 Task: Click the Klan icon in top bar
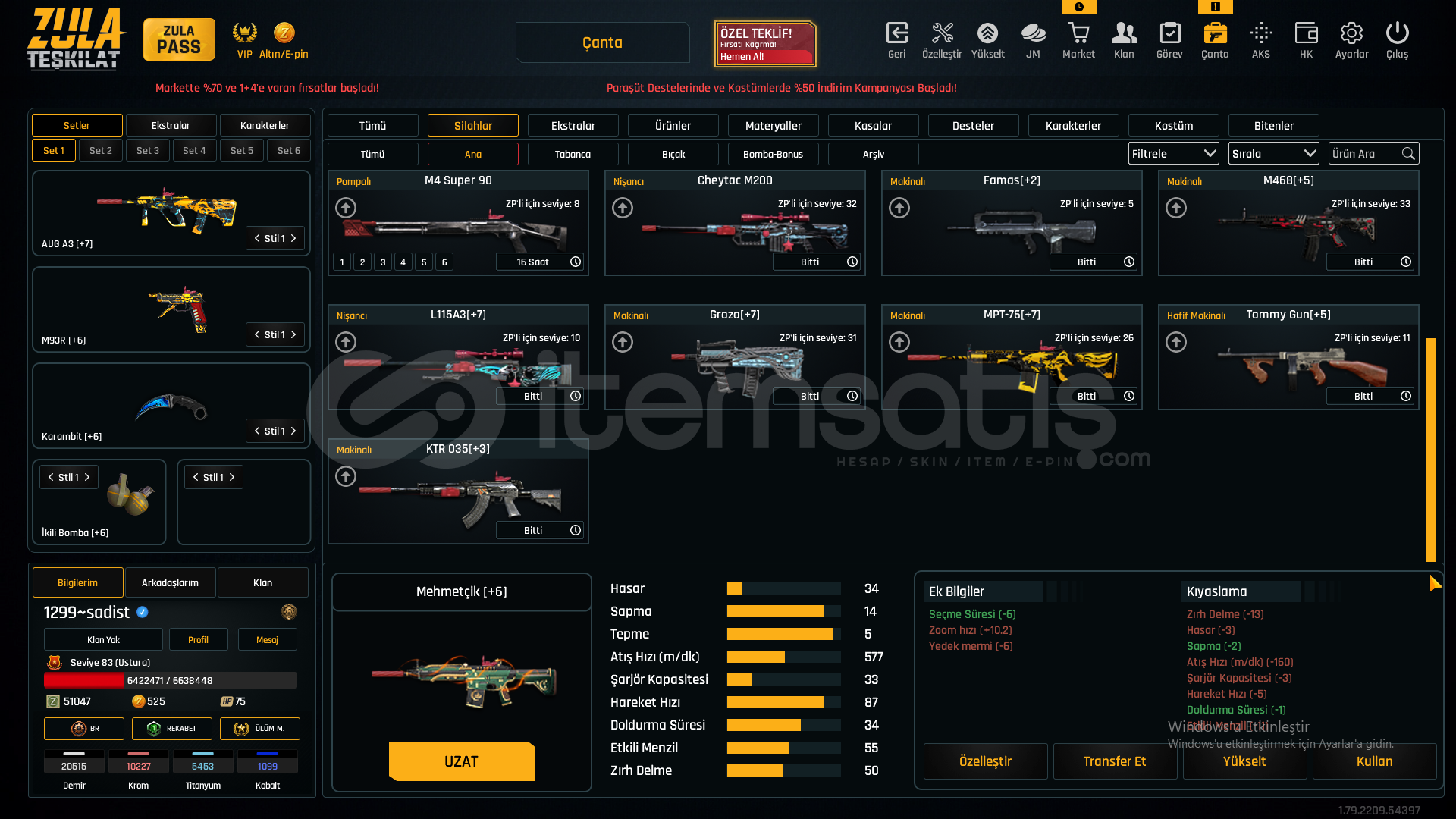click(1124, 34)
